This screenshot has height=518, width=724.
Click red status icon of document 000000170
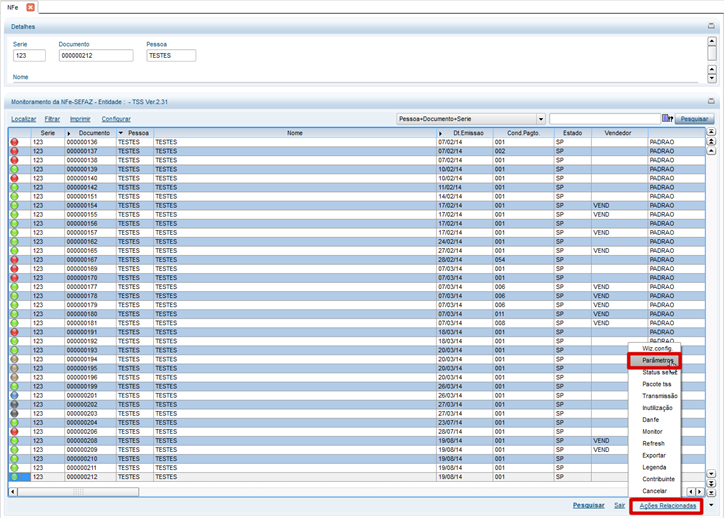click(14, 278)
